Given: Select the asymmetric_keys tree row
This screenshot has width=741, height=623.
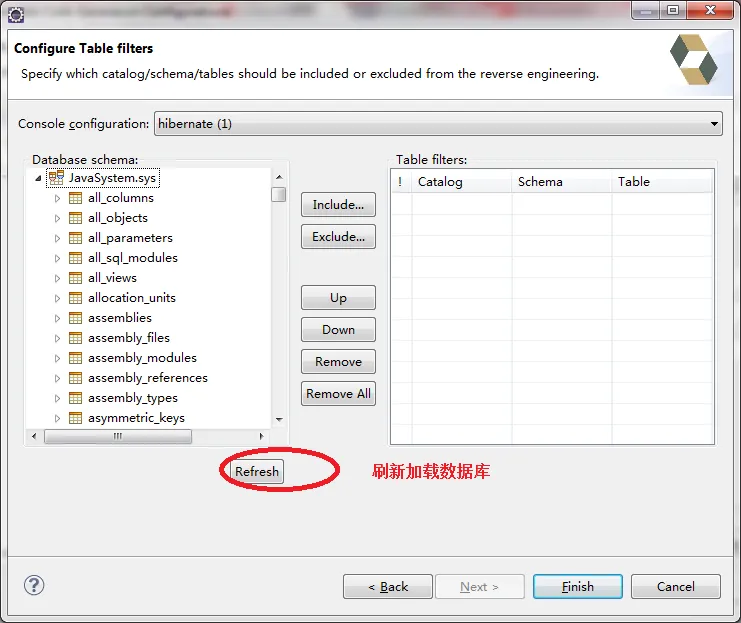Looking at the screenshot, I should (136, 418).
